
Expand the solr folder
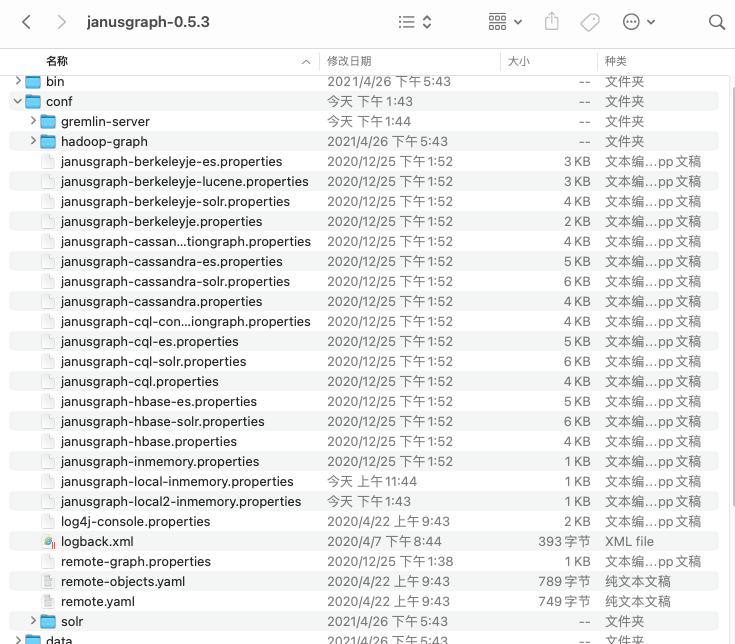pyautogui.click(x=33, y=621)
